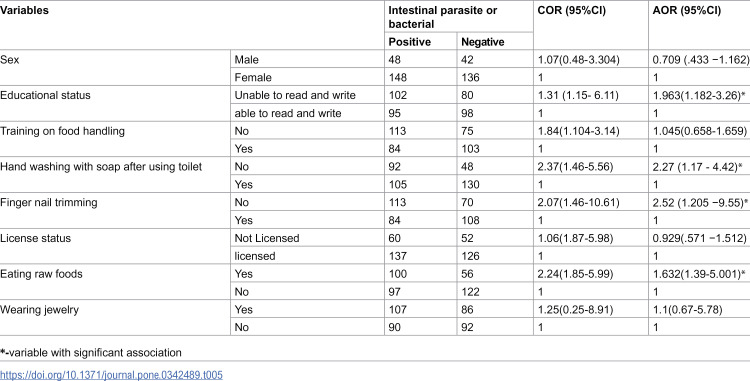Select the Hand washing with soap label
Screen dimensions: 750x381
(101, 167)
